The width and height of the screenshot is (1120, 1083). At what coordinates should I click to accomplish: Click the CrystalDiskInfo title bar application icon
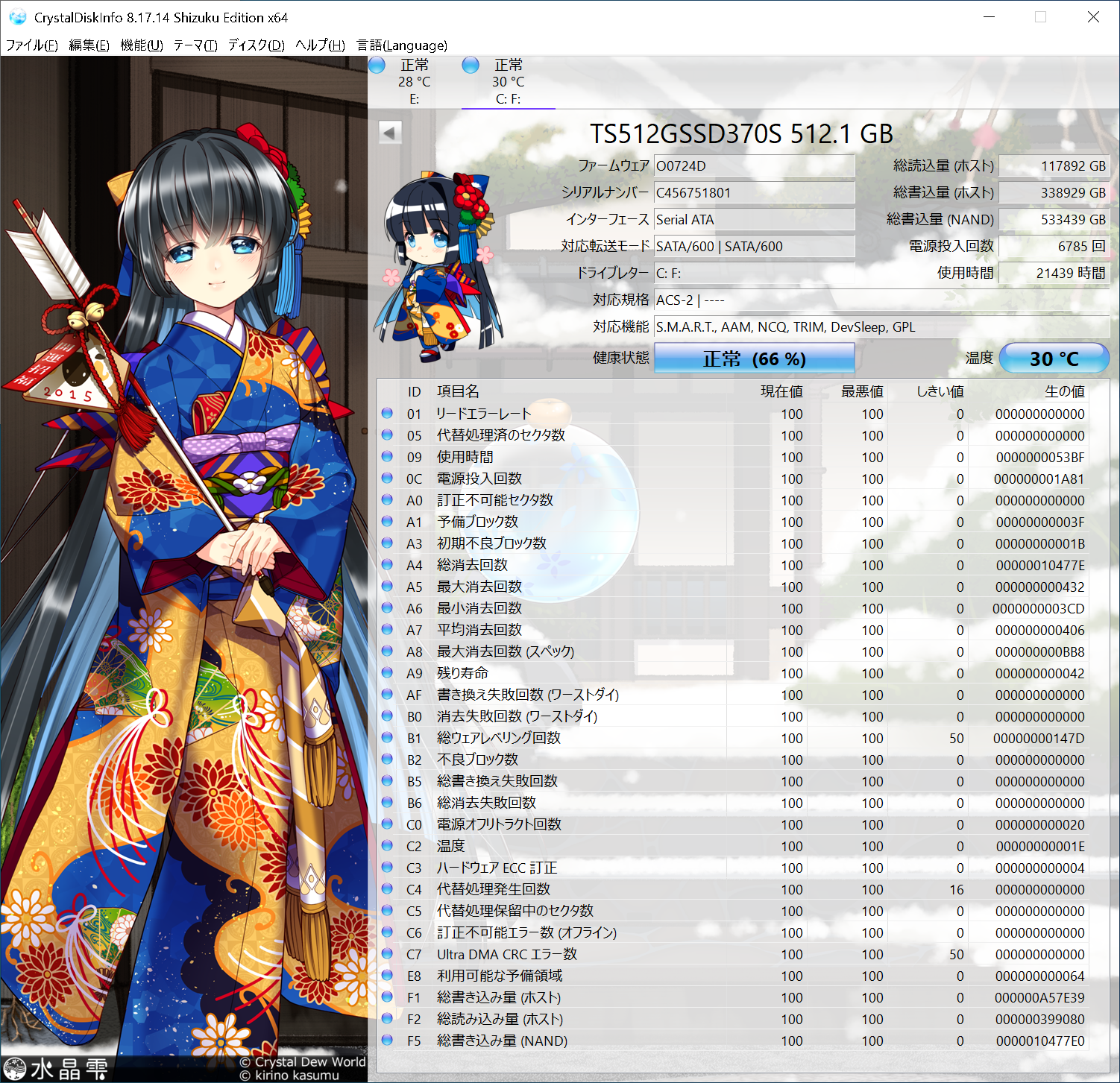[18, 16]
